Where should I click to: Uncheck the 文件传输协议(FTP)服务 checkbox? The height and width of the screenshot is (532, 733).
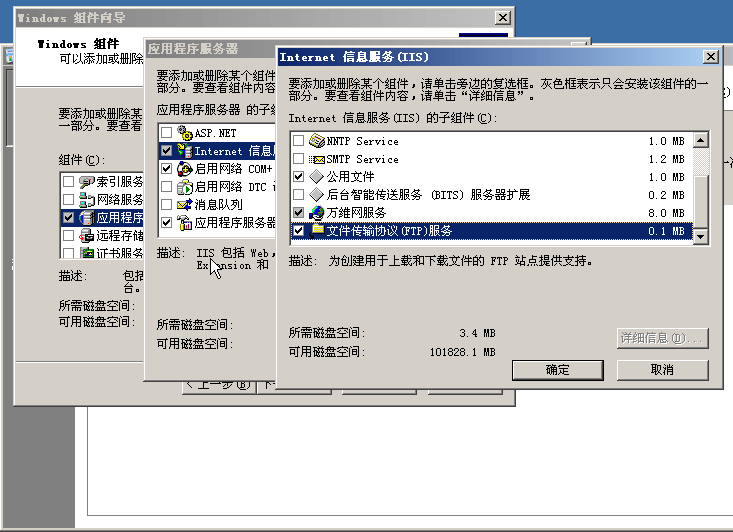(298, 230)
